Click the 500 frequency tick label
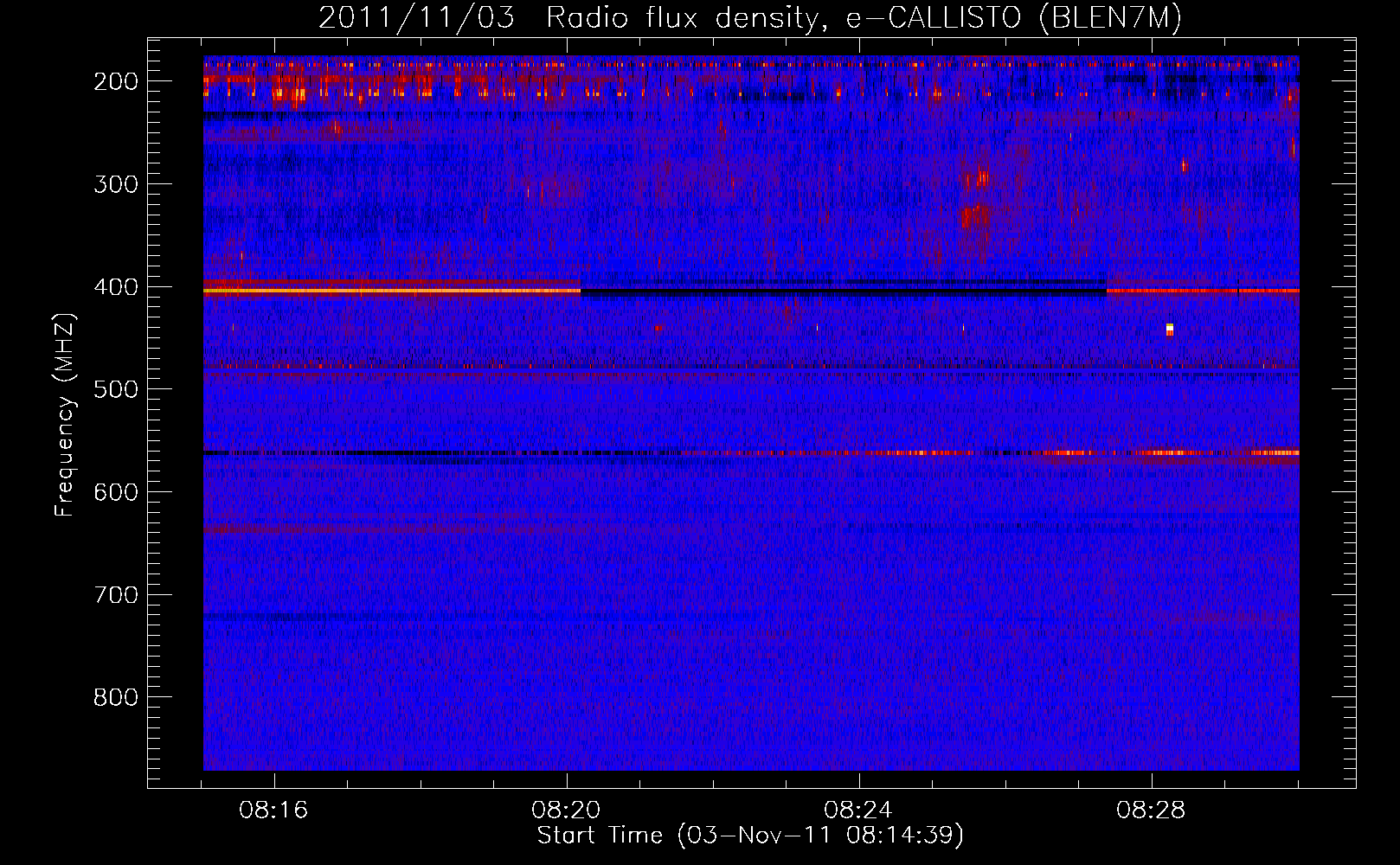 pyautogui.click(x=115, y=389)
